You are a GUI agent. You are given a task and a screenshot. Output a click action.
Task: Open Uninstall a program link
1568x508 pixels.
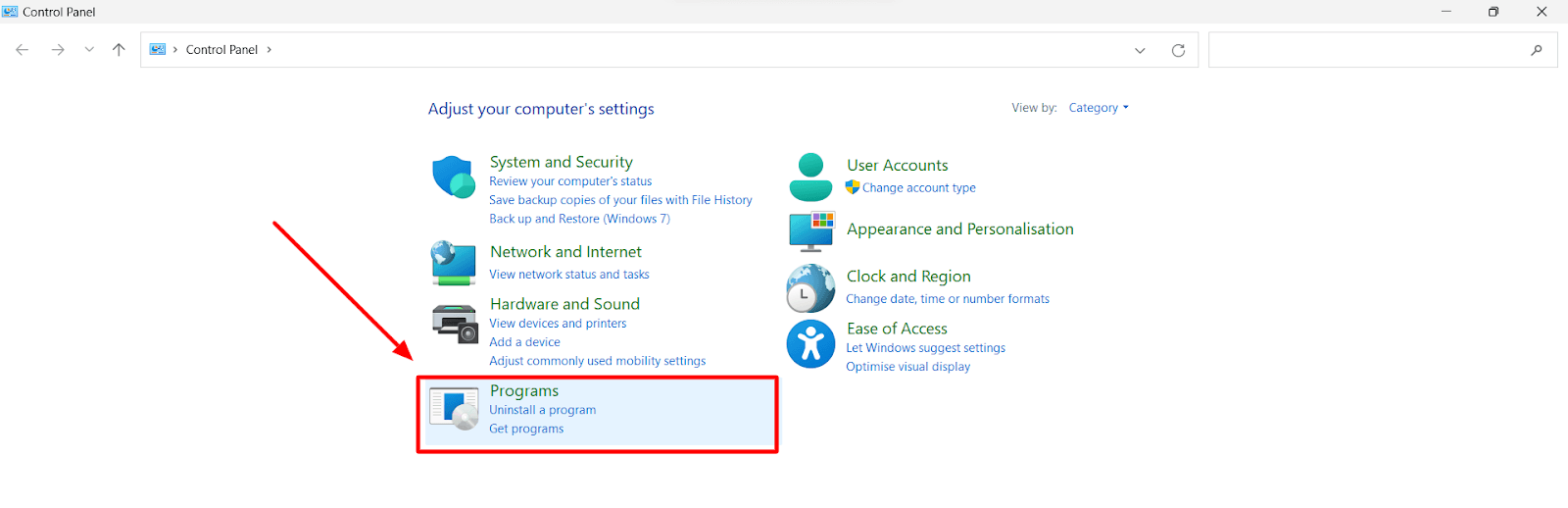pyautogui.click(x=542, y=410)
